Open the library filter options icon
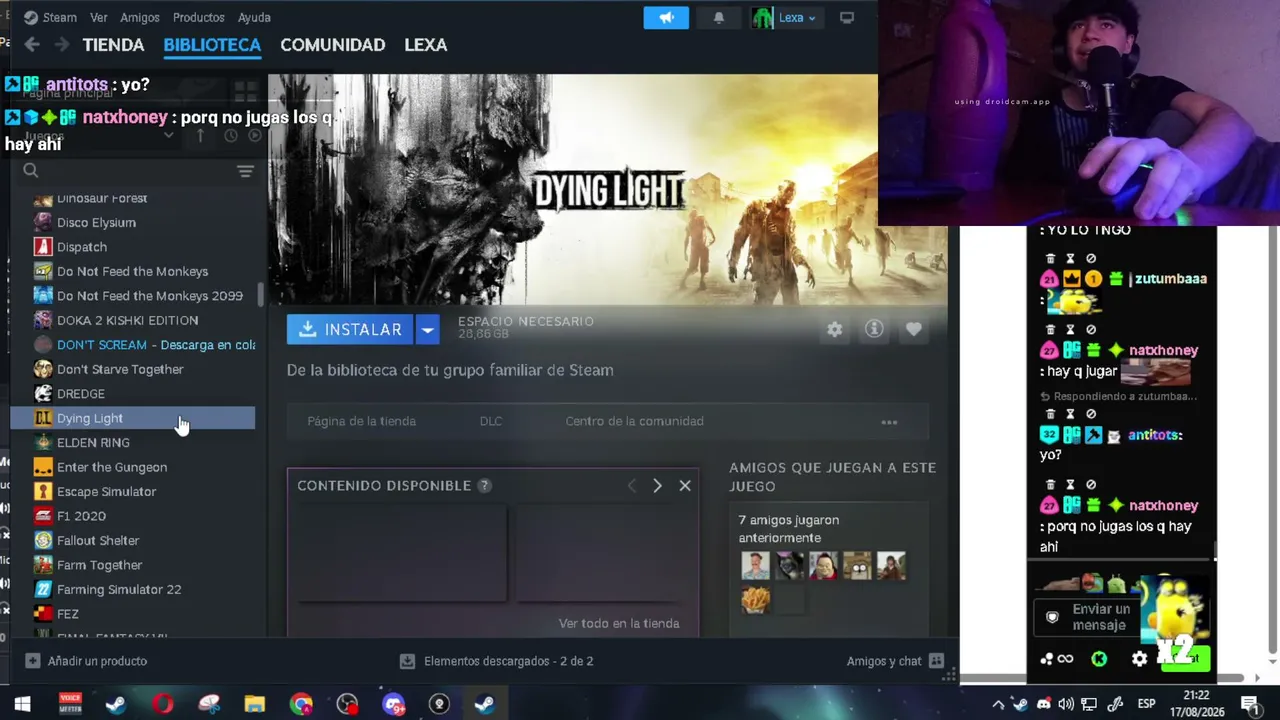The image size is (1280, 720). click(x=245, y=171)
